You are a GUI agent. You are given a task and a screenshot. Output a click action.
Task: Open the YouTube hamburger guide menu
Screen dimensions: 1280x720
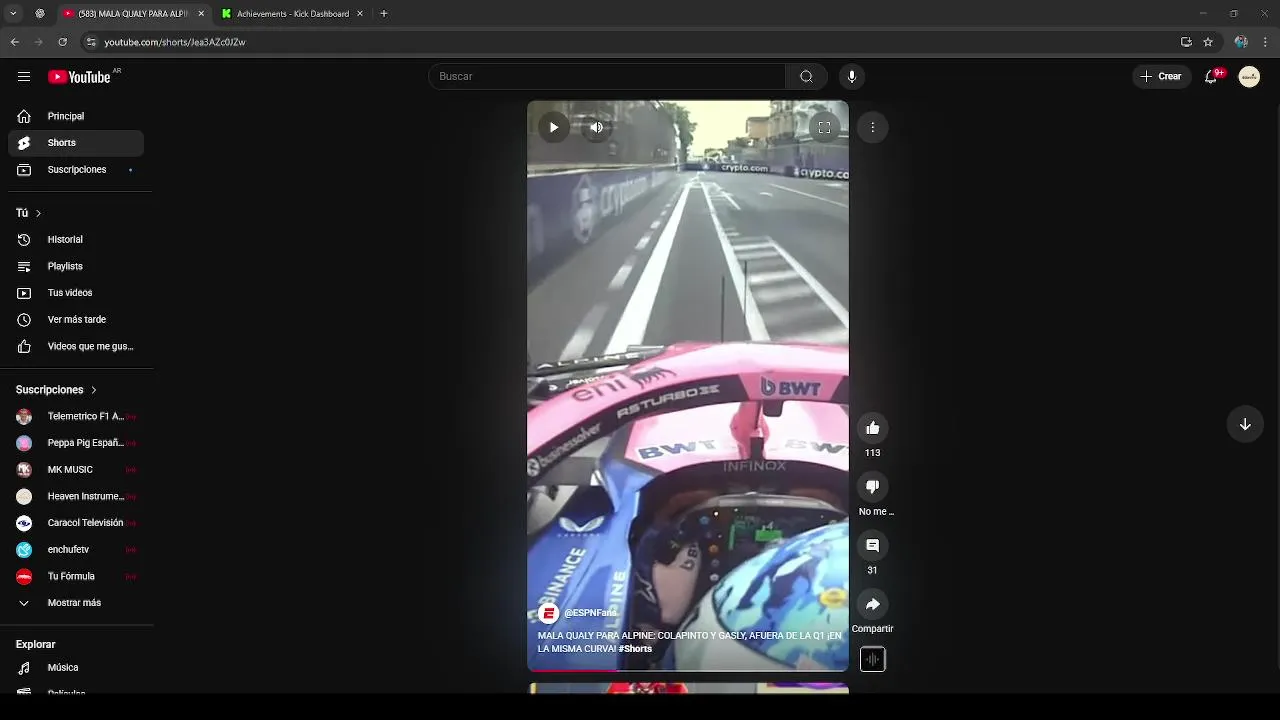click(24, 77)
